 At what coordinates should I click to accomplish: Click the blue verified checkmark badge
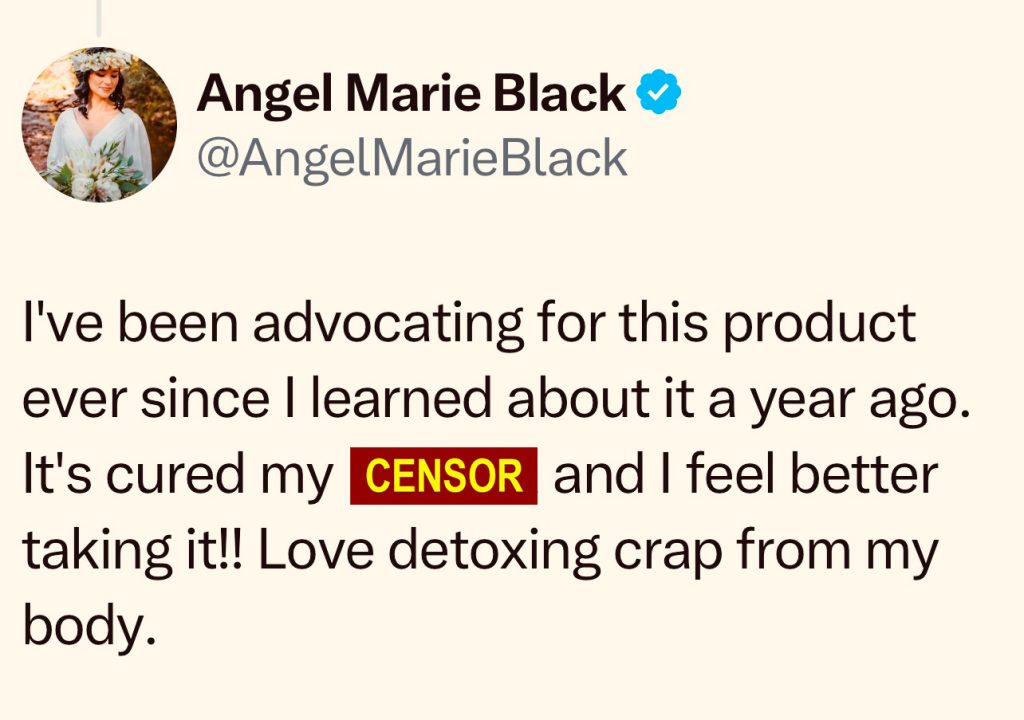[659, 94]
